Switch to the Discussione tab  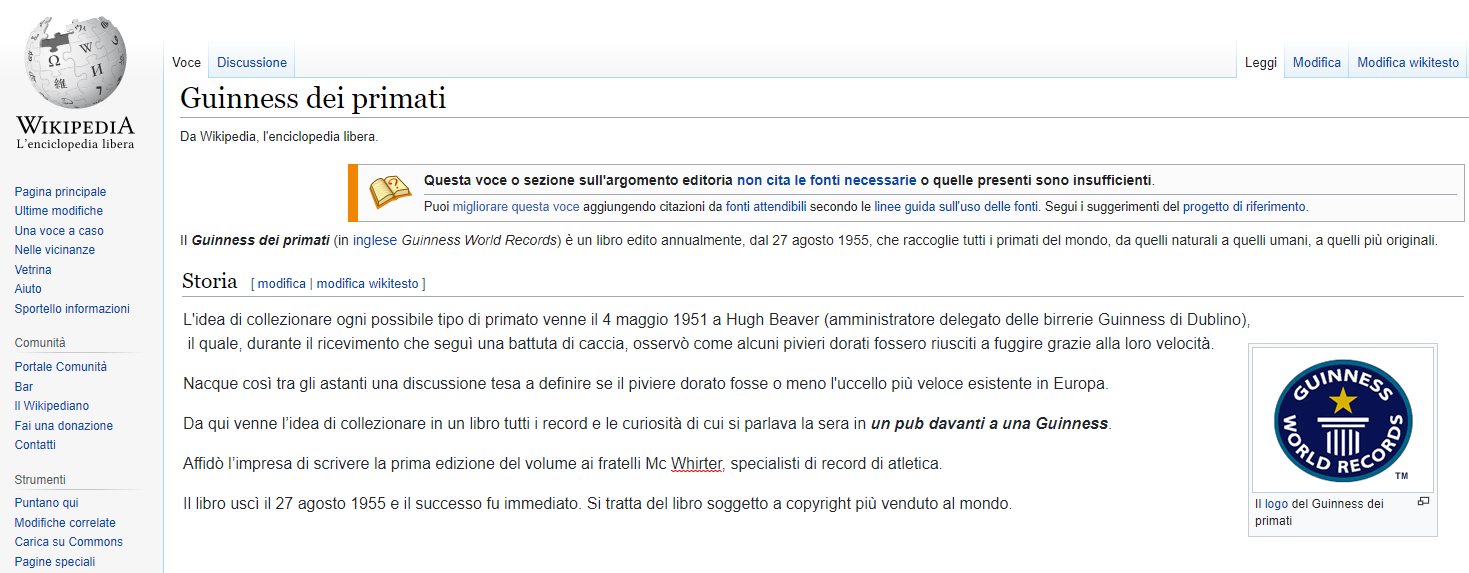tap(252, 62)
